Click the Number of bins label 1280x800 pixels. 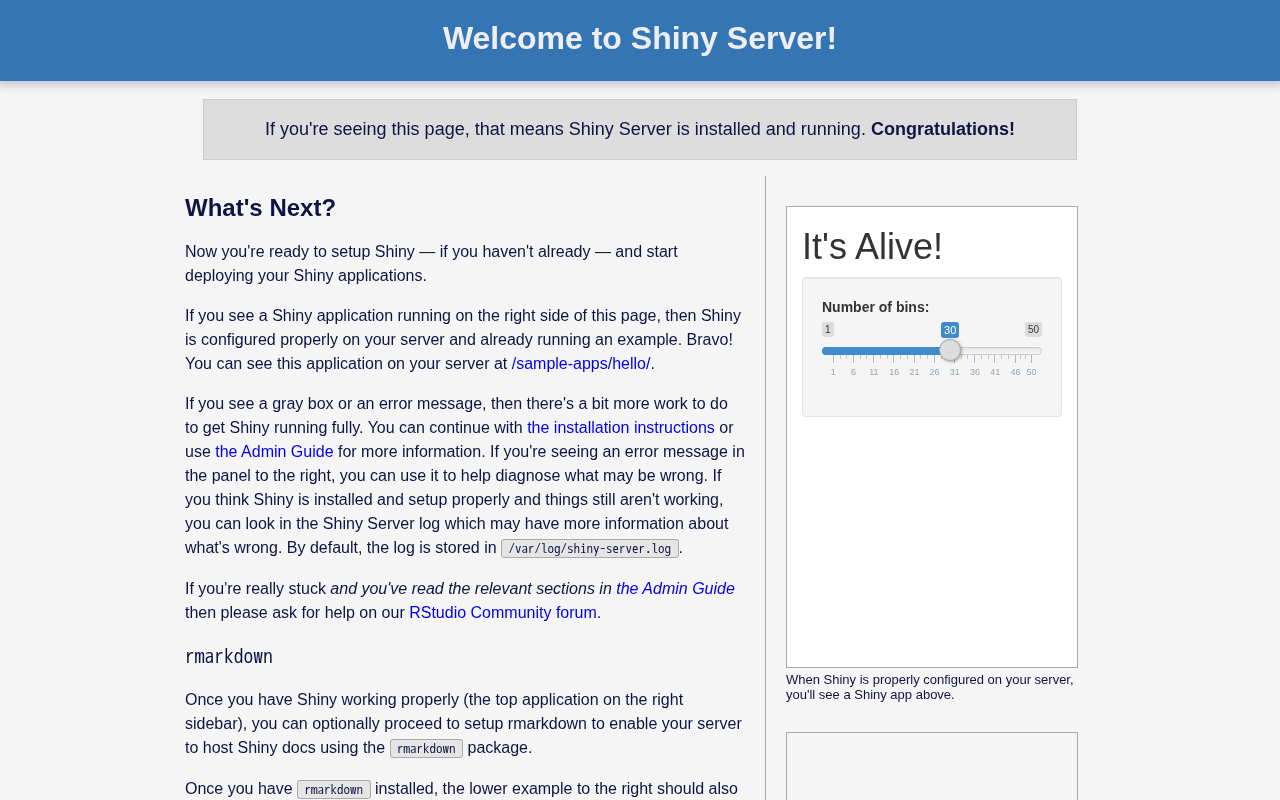[876, 307]
